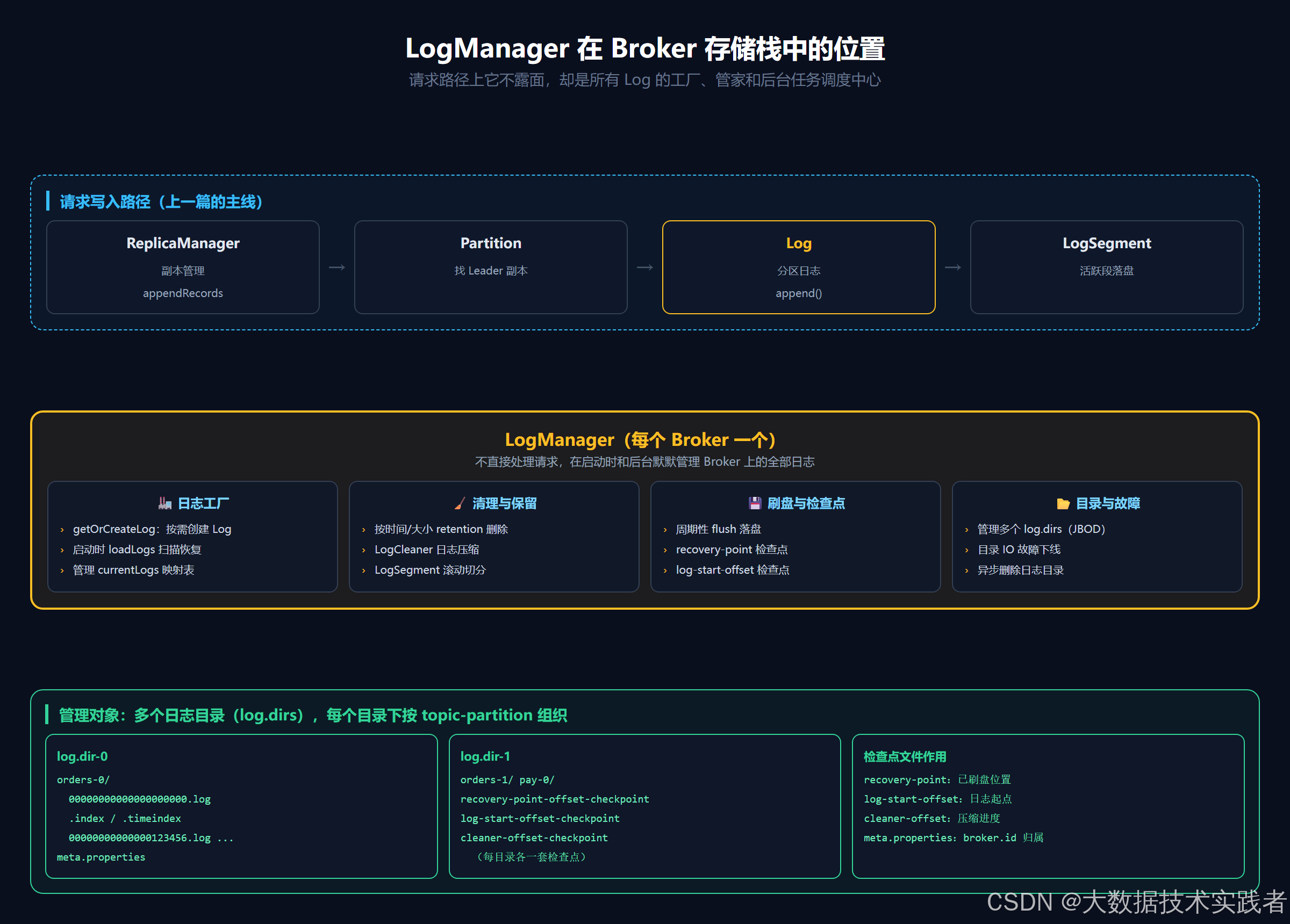Click the append() text in Log card
The image size is (1290, 924).
click(799, 293)
